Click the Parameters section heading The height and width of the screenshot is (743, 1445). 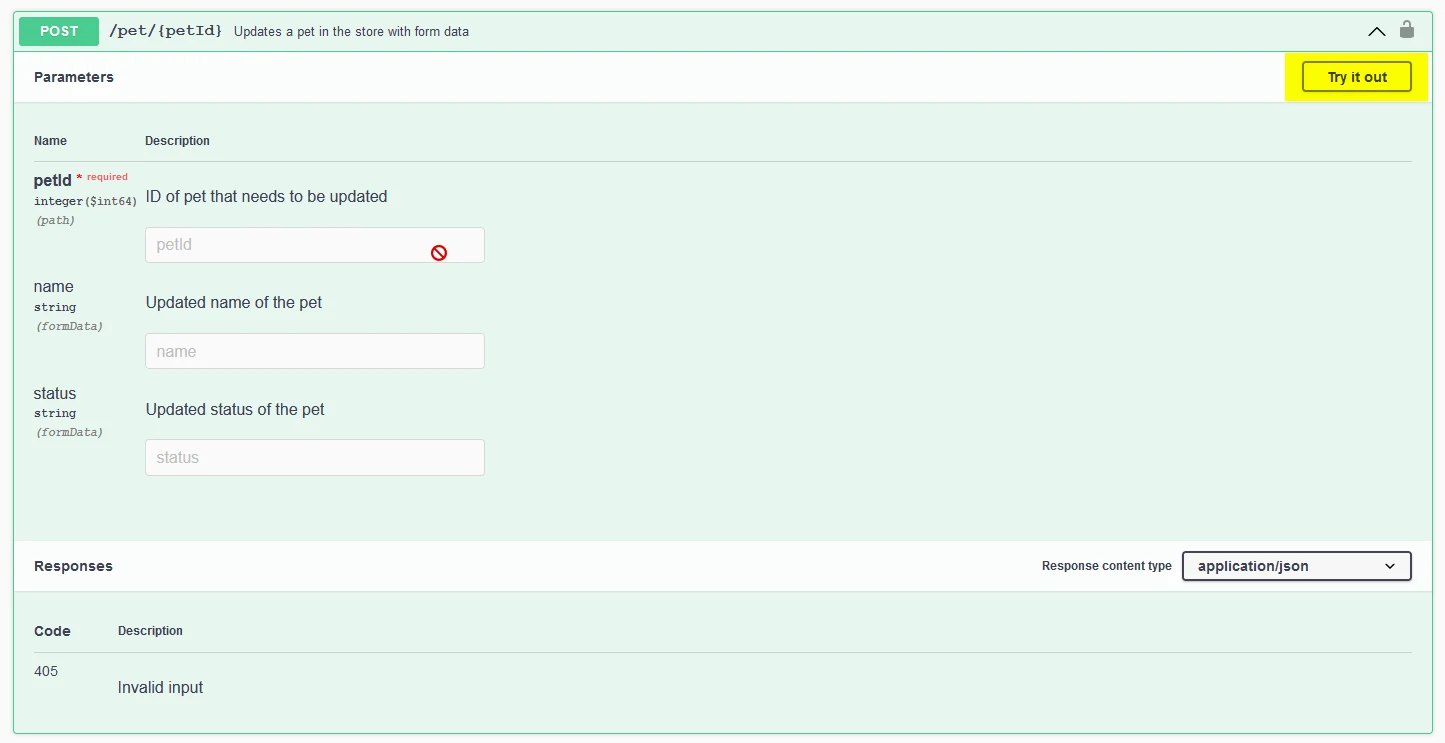(x=74, y=77)
